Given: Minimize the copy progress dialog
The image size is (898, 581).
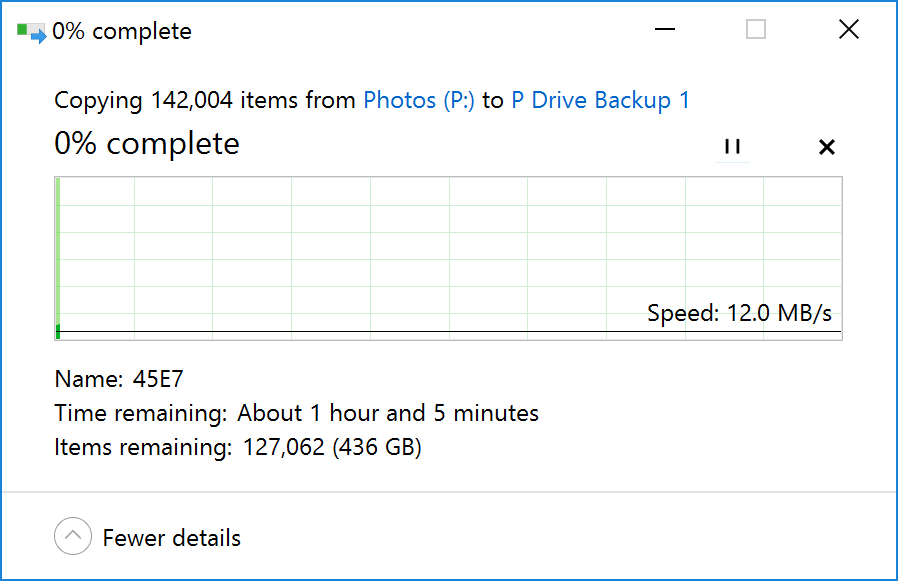Looking at the screenshot, I should 665,29.
